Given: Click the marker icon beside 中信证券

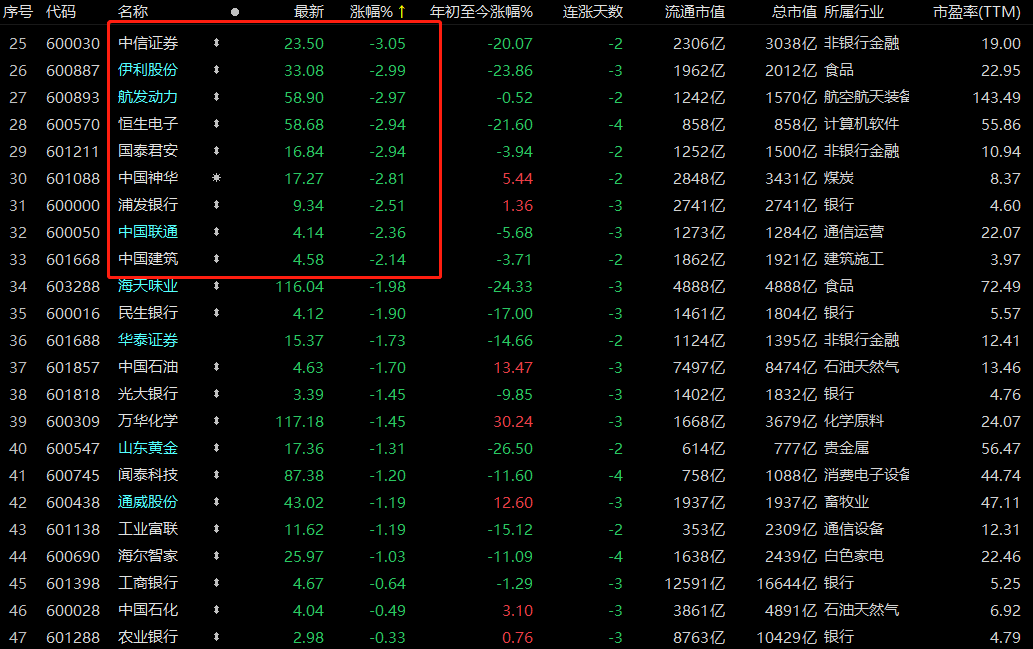Looking at the screenshot, I should 216,43.
